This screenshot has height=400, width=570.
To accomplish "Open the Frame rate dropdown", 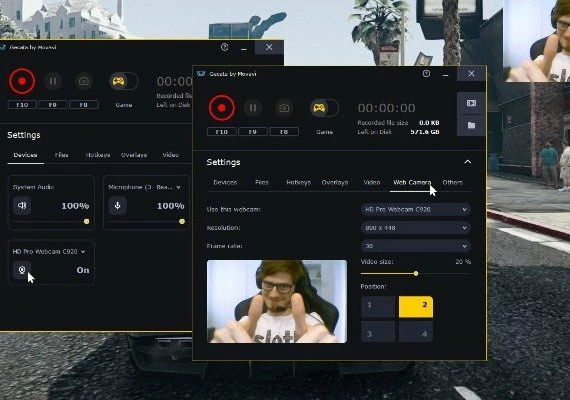I will [x=416, y=246].
